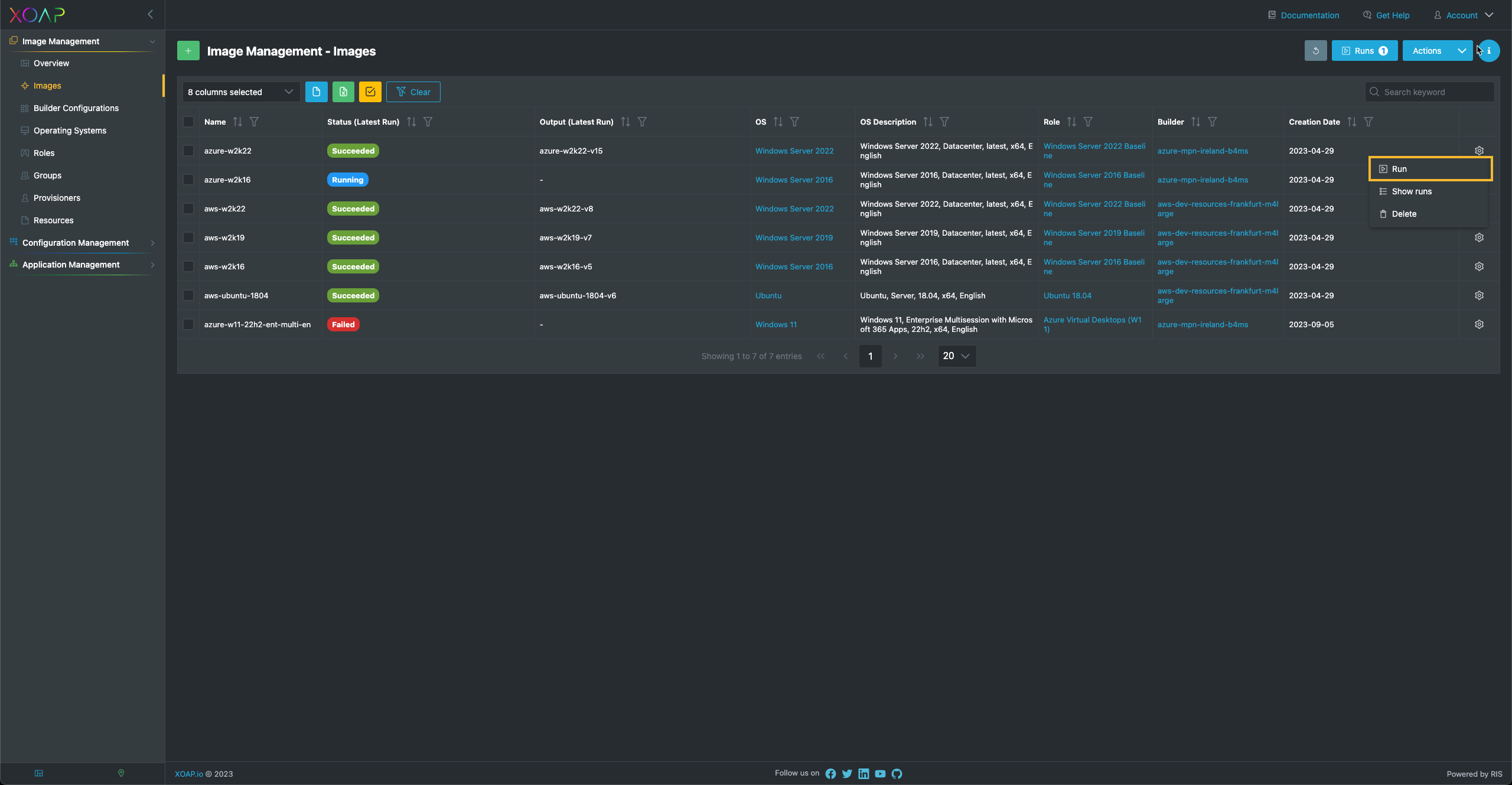This screenshot has height=785, width=1512.
Task: Open gear menu for aws-w2k16 row
Action: pyautogui.click(x=1479, y=266)
